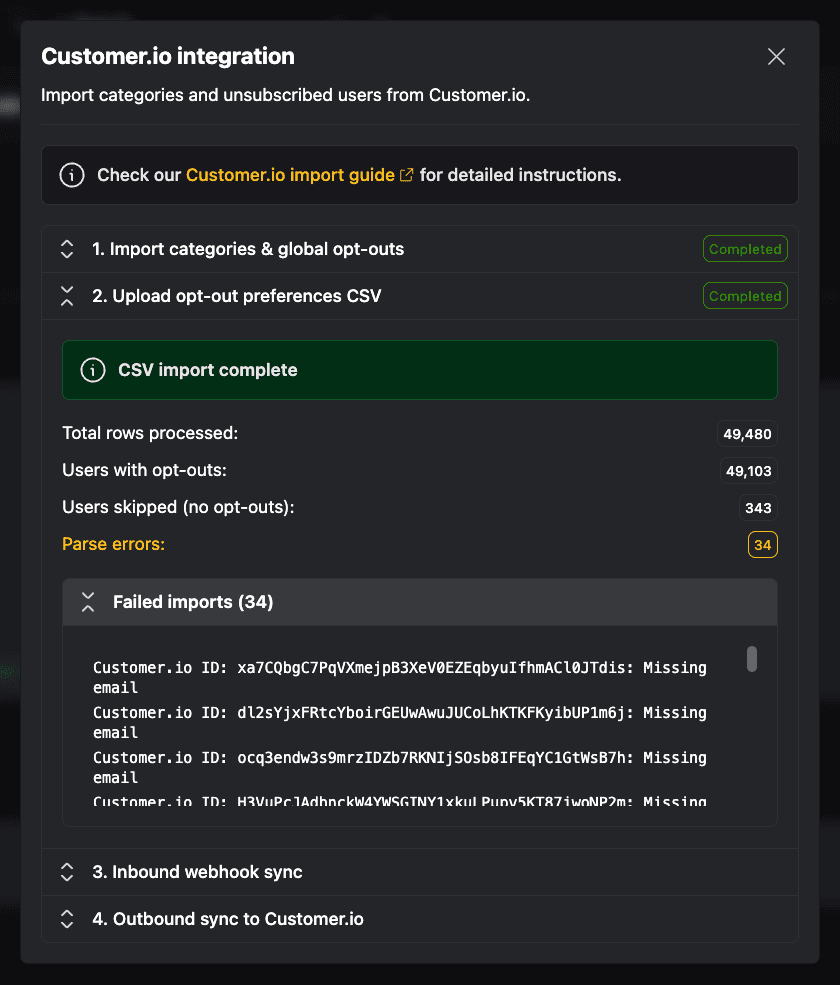Image resolution: width=840 pixels, height=985 pixels.
Task: Click the Completed badge on step 2
Action: click(745, 296)
